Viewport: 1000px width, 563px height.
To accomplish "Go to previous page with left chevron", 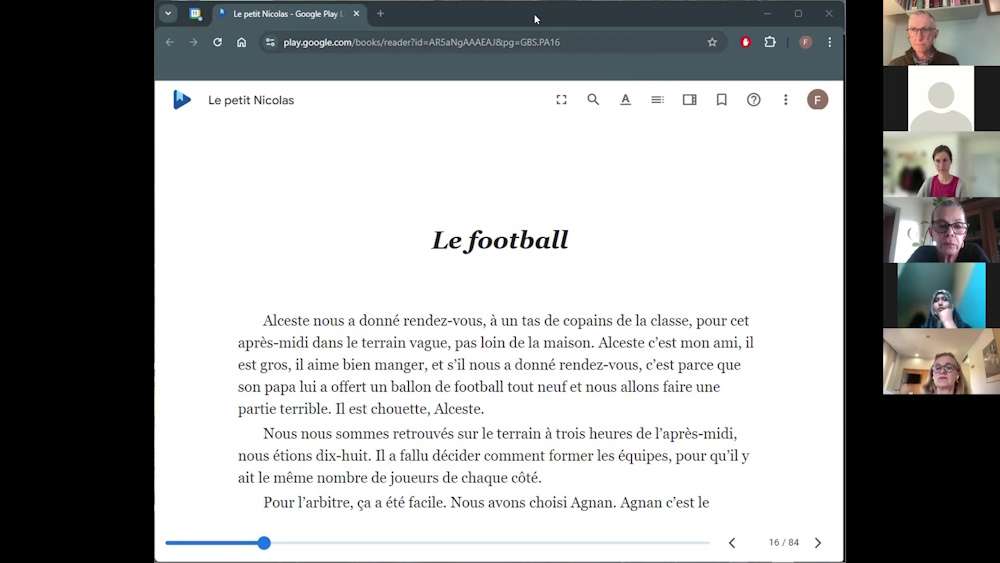I will (732, 543).
